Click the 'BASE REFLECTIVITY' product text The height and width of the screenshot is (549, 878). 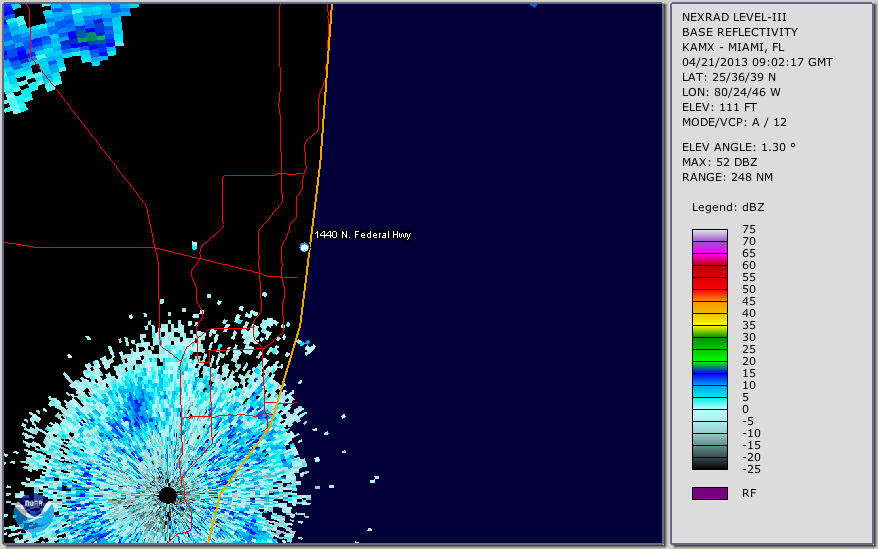[x=740, y=32]
